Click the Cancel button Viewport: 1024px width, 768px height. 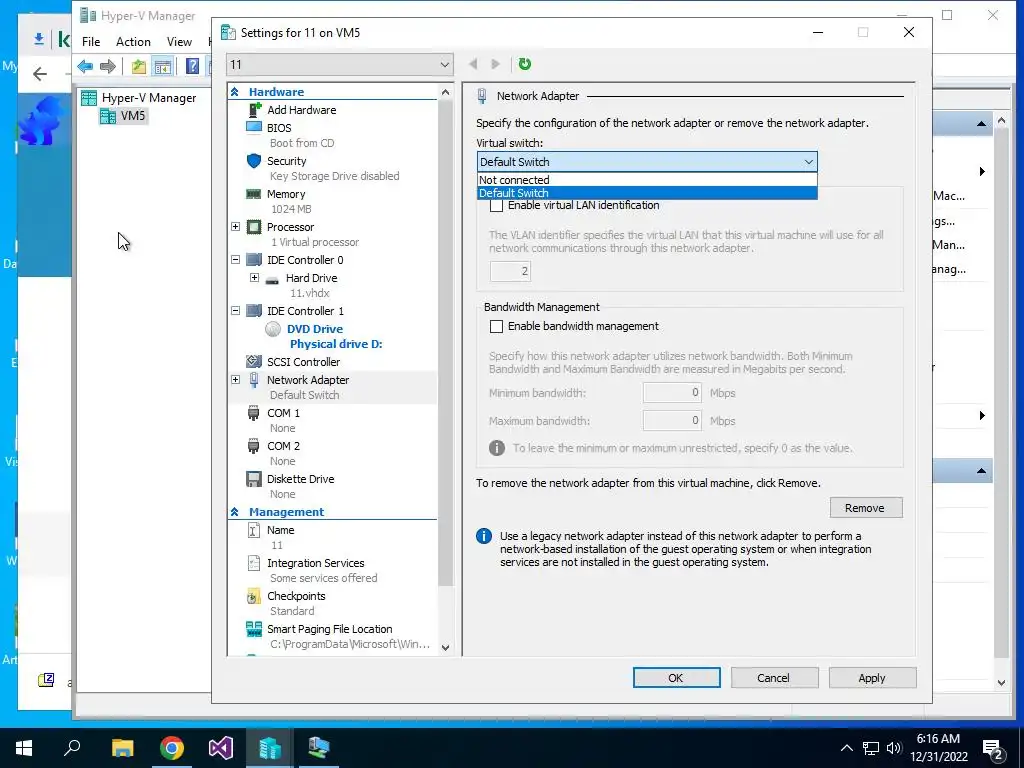(774, 678)
